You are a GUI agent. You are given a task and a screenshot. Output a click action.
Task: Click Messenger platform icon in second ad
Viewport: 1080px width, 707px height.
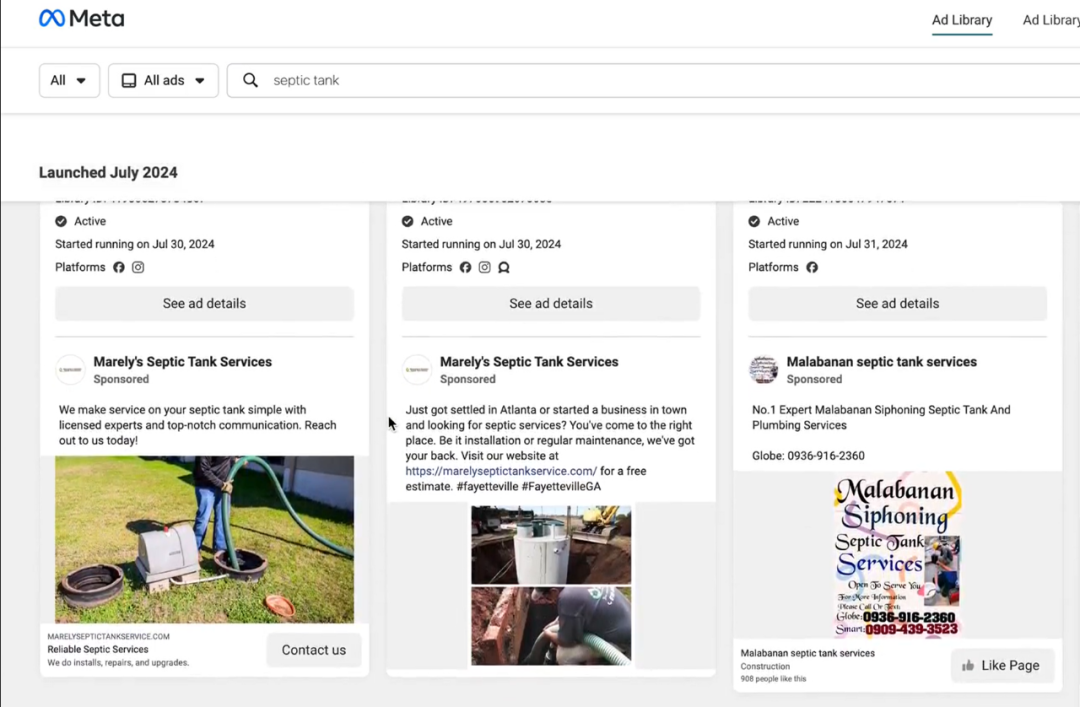click(x=504, y=267)
